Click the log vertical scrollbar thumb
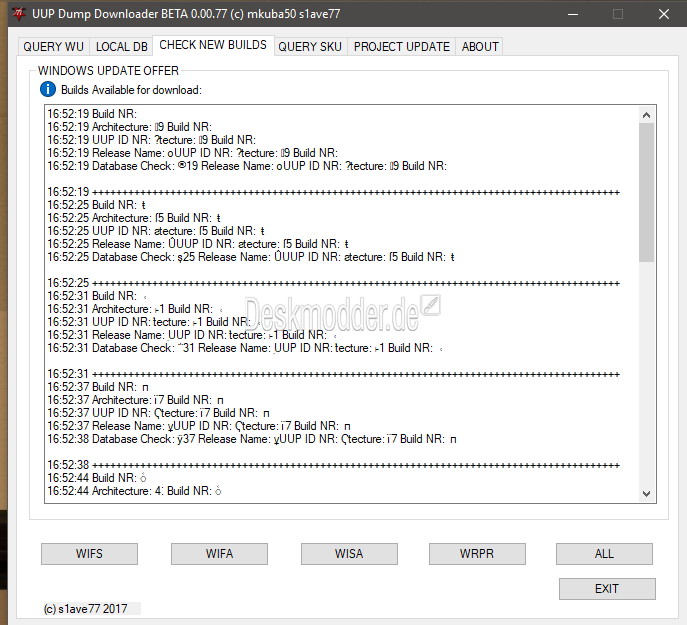The image size is (687, 625). (x=646, y=192)
